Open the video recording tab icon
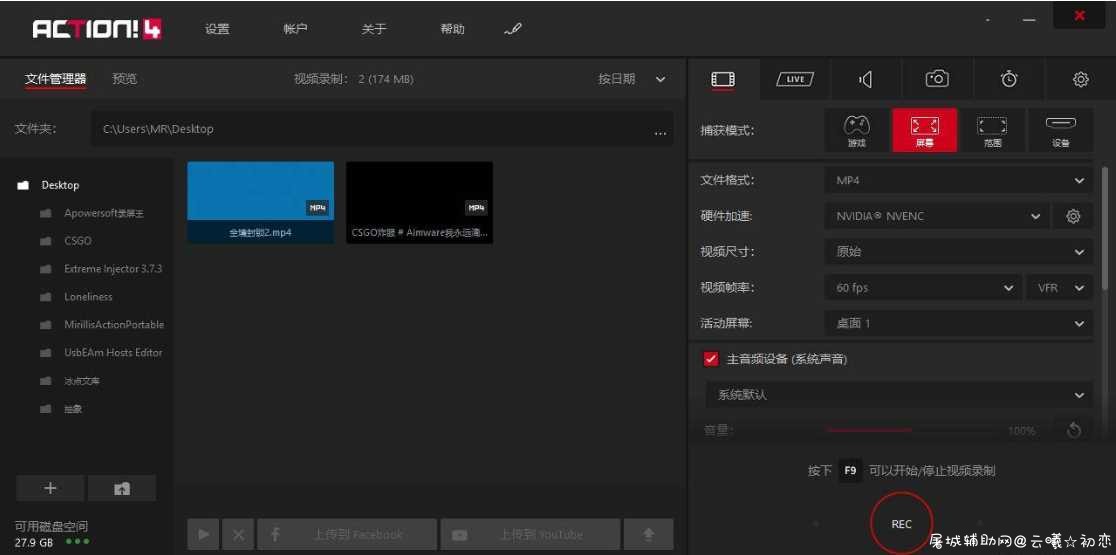The height and width of the screenshot is (555, 1116). click(723, 79)
